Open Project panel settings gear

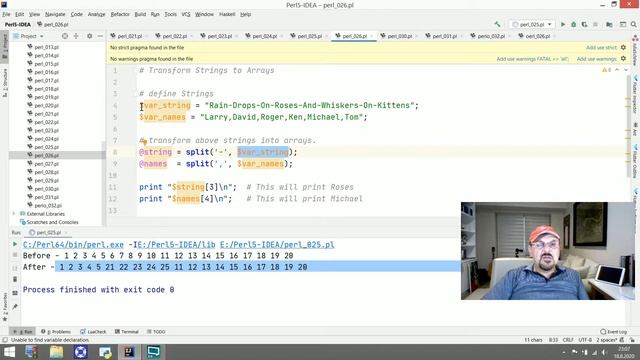click(x=89, y=36)
